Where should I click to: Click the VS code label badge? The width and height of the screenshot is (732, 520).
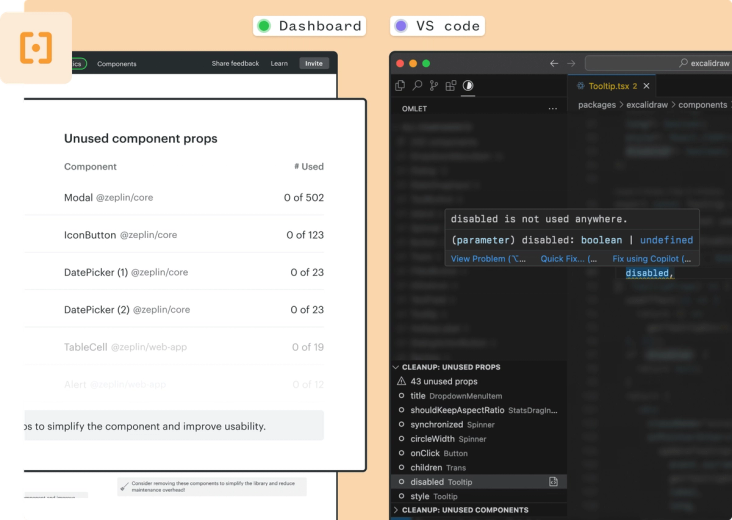(437, 26)
